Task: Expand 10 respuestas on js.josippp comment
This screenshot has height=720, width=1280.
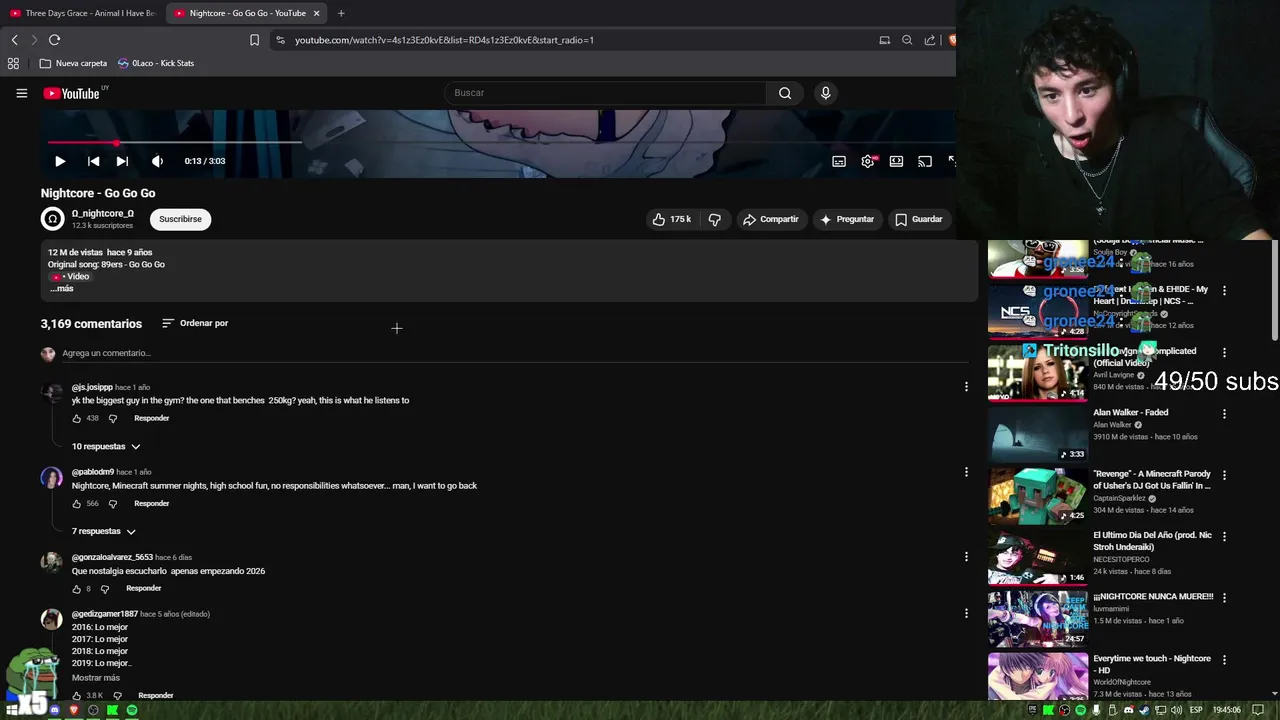Action: click(106, 446)
